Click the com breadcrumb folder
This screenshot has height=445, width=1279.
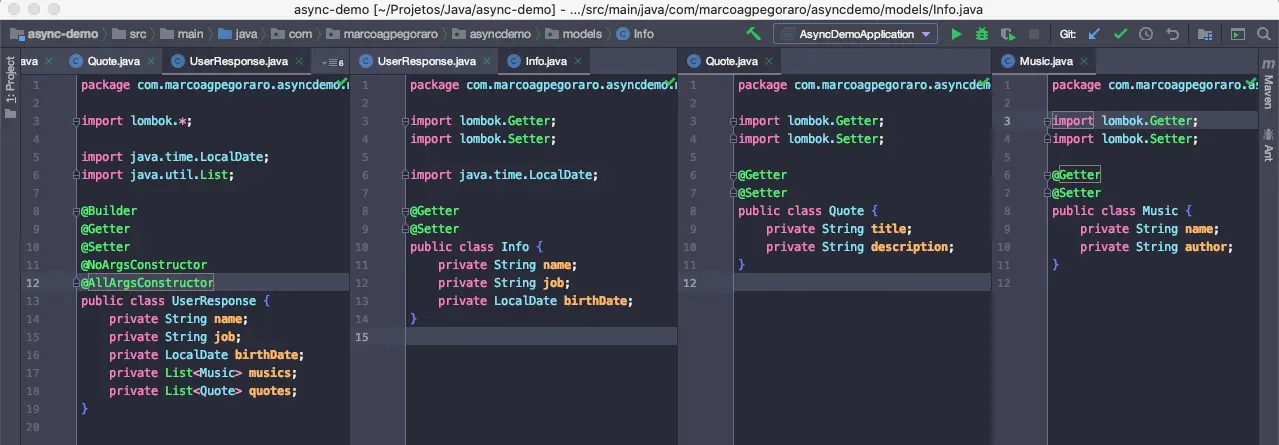pyautogui.click(x=291, y=34)
